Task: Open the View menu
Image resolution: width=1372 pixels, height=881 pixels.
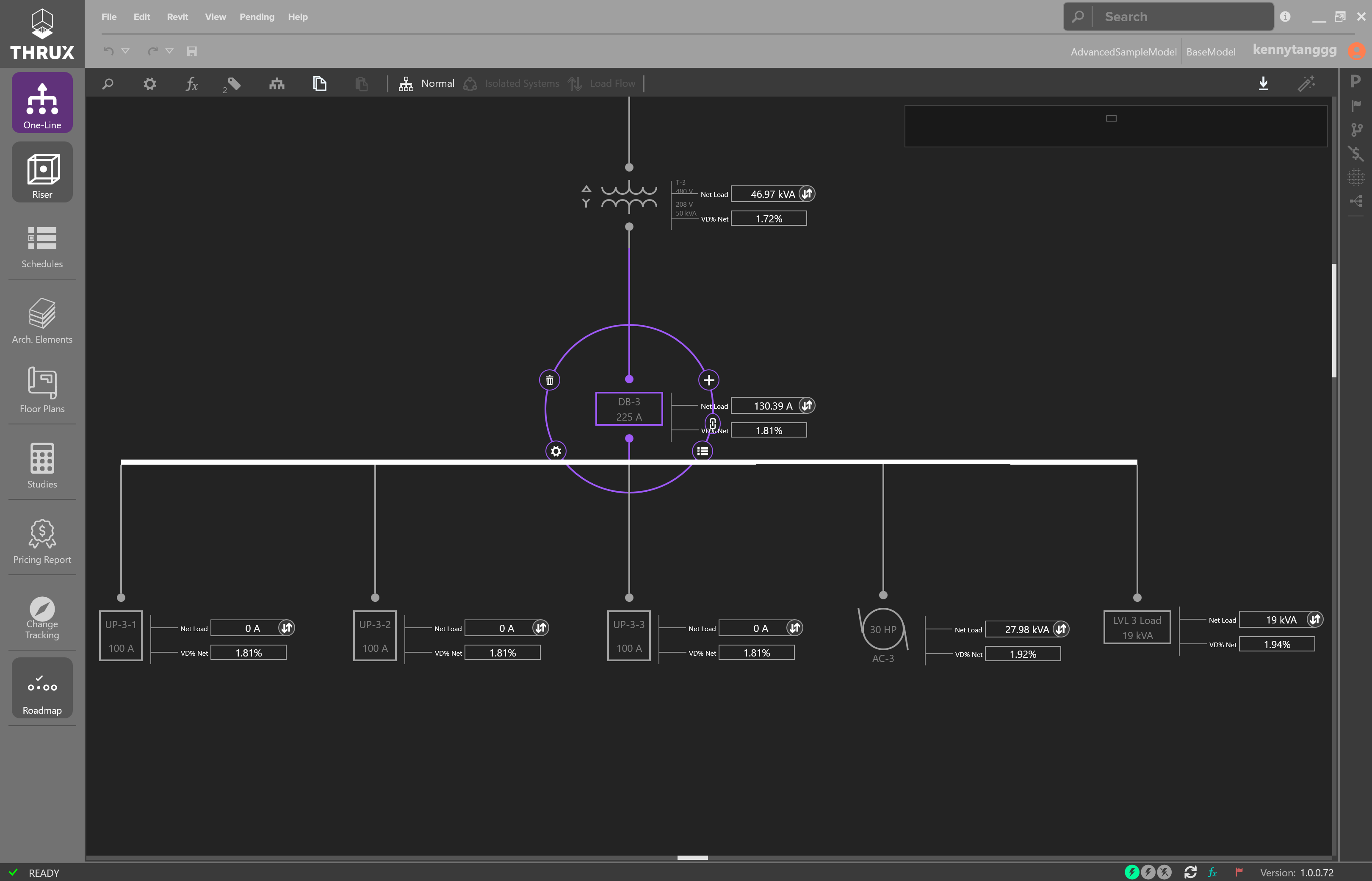Action: 216,17
